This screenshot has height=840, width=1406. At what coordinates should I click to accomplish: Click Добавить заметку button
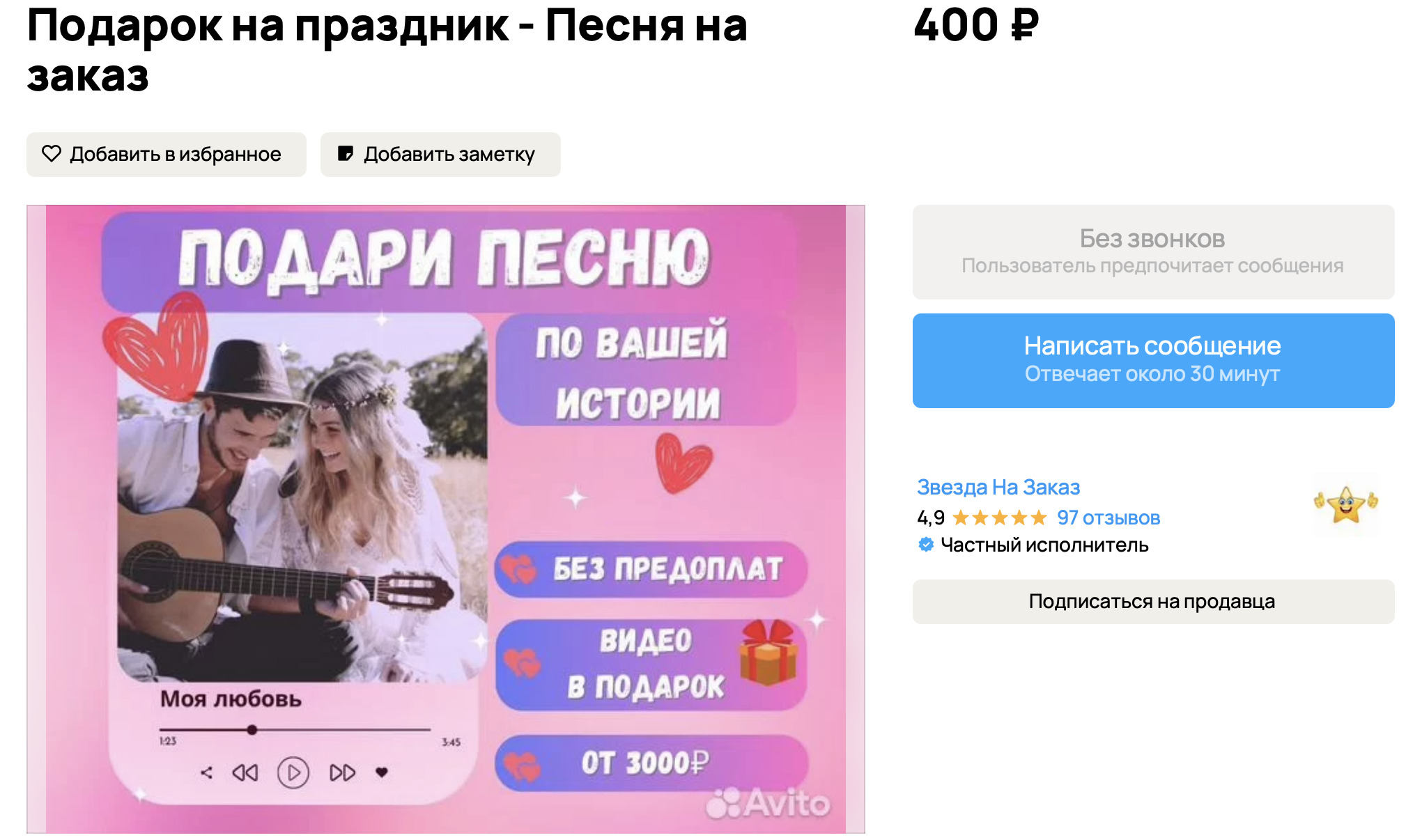(440, 154)
